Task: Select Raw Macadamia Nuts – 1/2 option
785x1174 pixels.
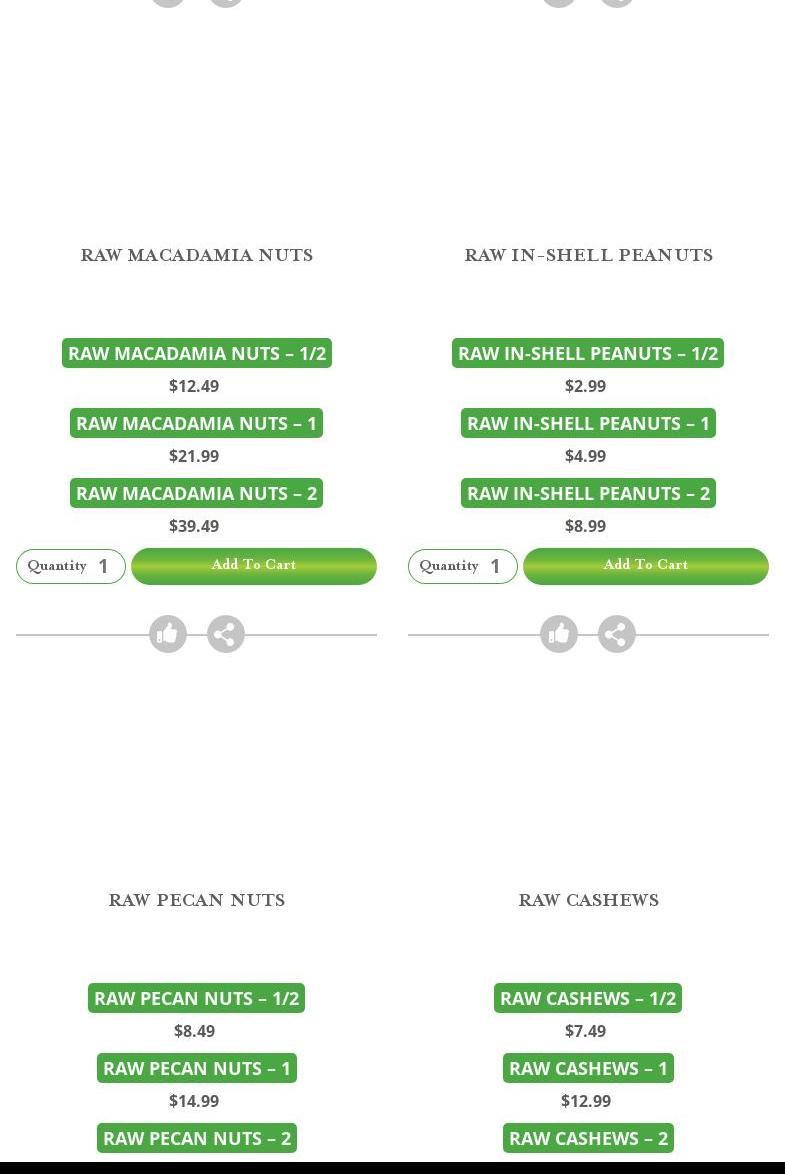Action: pyautogui.click(x=197, y=353)
